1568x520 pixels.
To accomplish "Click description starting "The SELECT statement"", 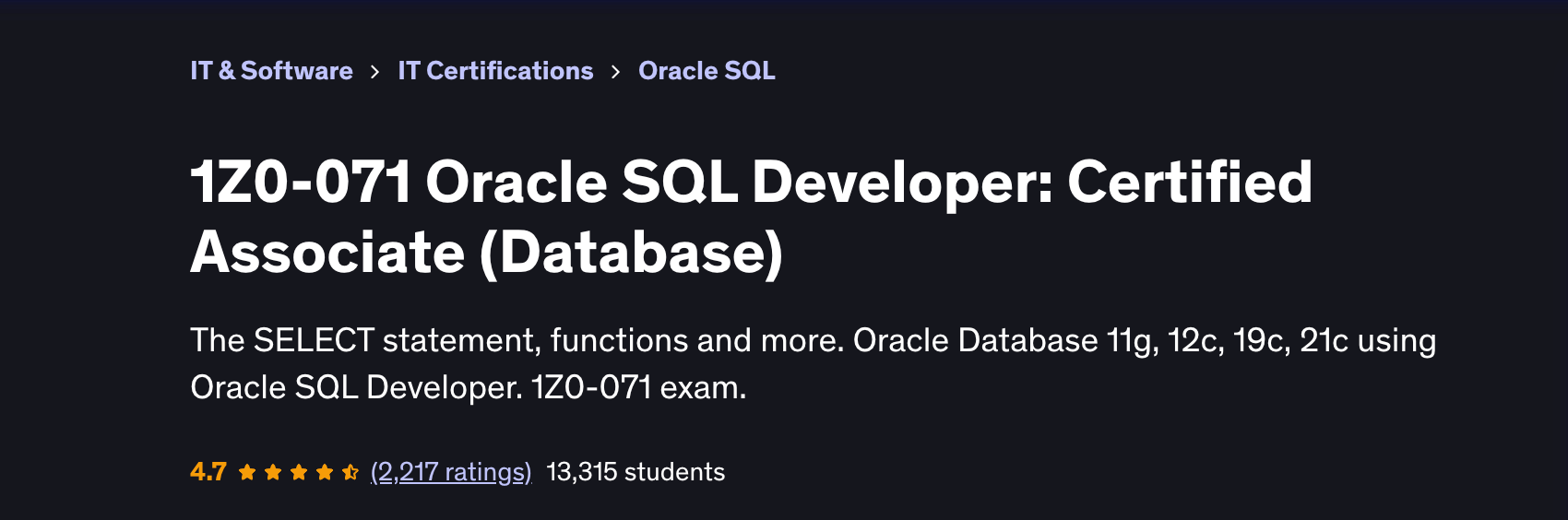I will click(x=369, y=340).
